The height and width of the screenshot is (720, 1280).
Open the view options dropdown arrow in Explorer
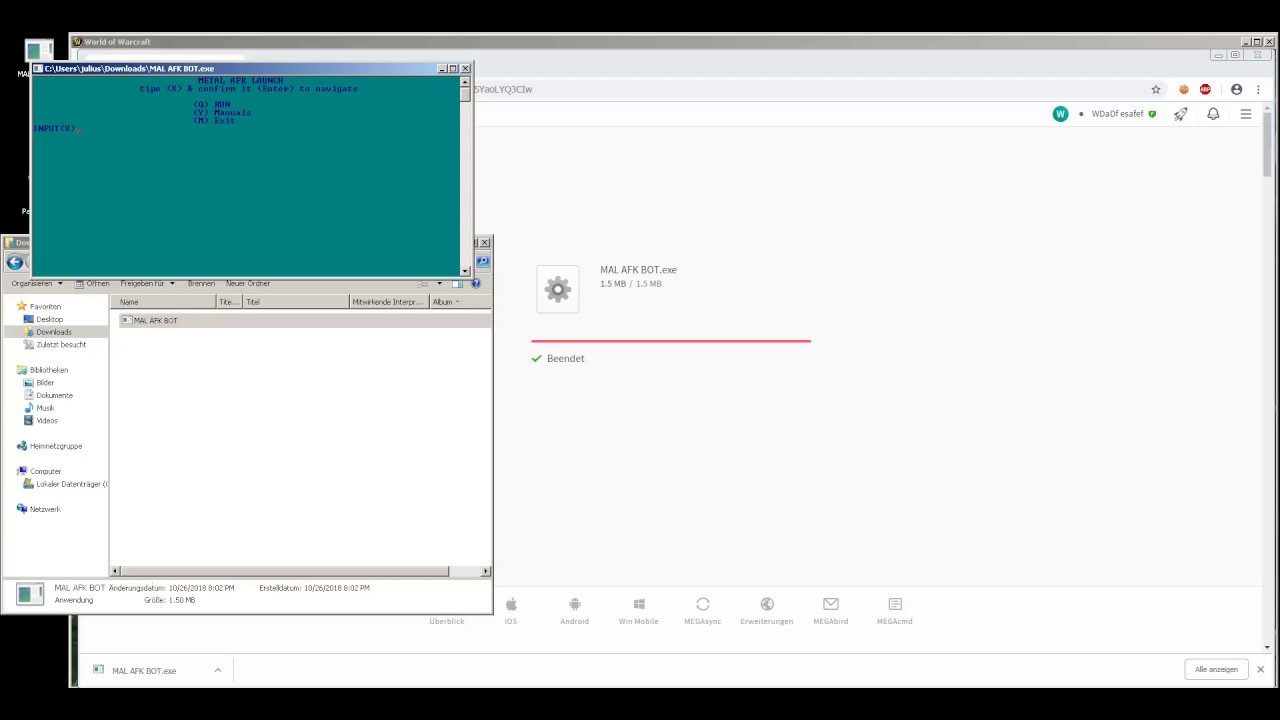pos(439,284)
